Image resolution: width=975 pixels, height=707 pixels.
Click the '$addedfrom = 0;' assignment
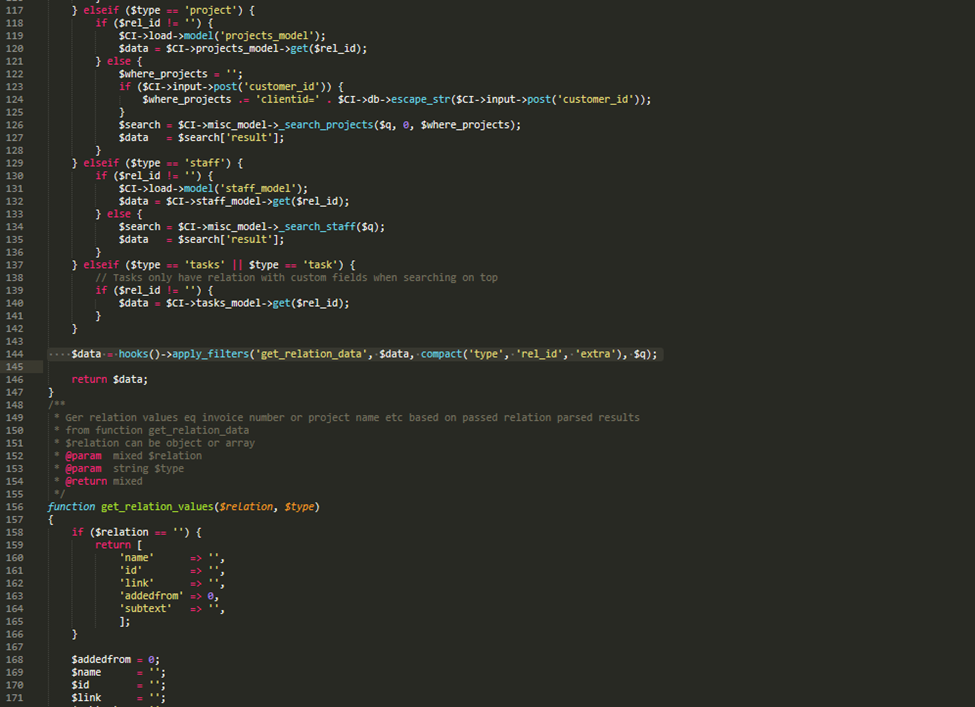pos(115,659)
